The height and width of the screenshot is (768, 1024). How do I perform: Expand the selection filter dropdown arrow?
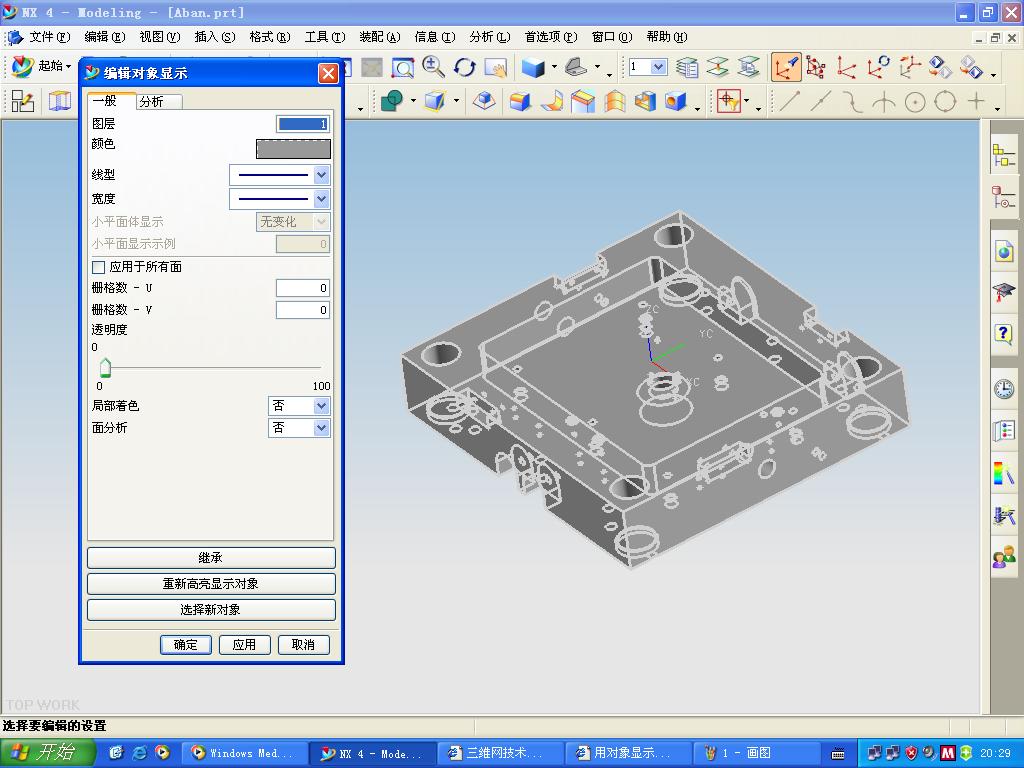[x=747, y=101]
